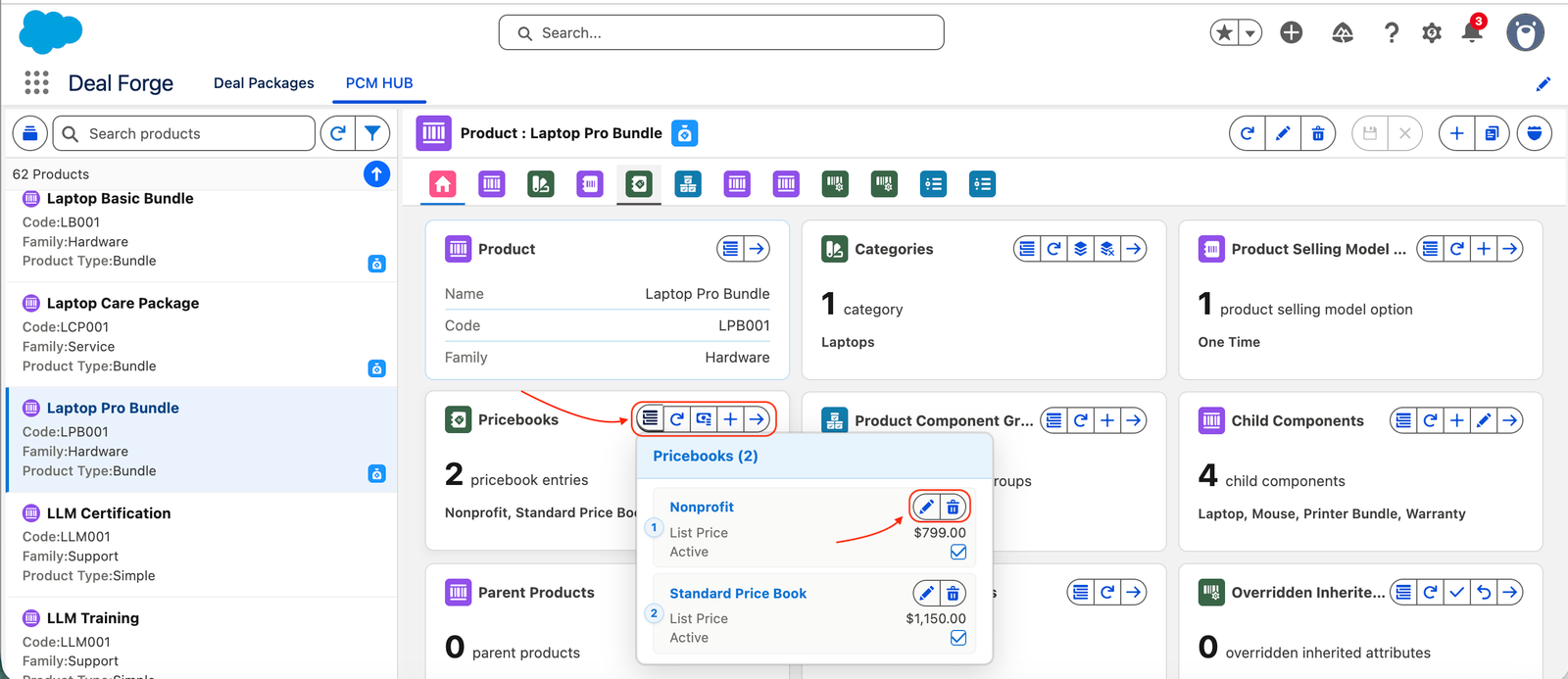Show Product Selling Model list popup
This screenshot has height=679, width=1568.
tap(1431, 249)
